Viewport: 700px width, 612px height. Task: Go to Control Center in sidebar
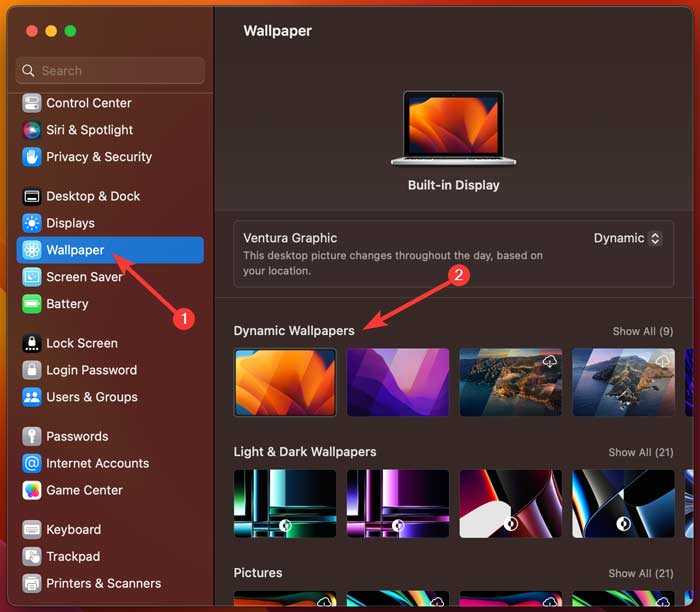coord(89,103)
